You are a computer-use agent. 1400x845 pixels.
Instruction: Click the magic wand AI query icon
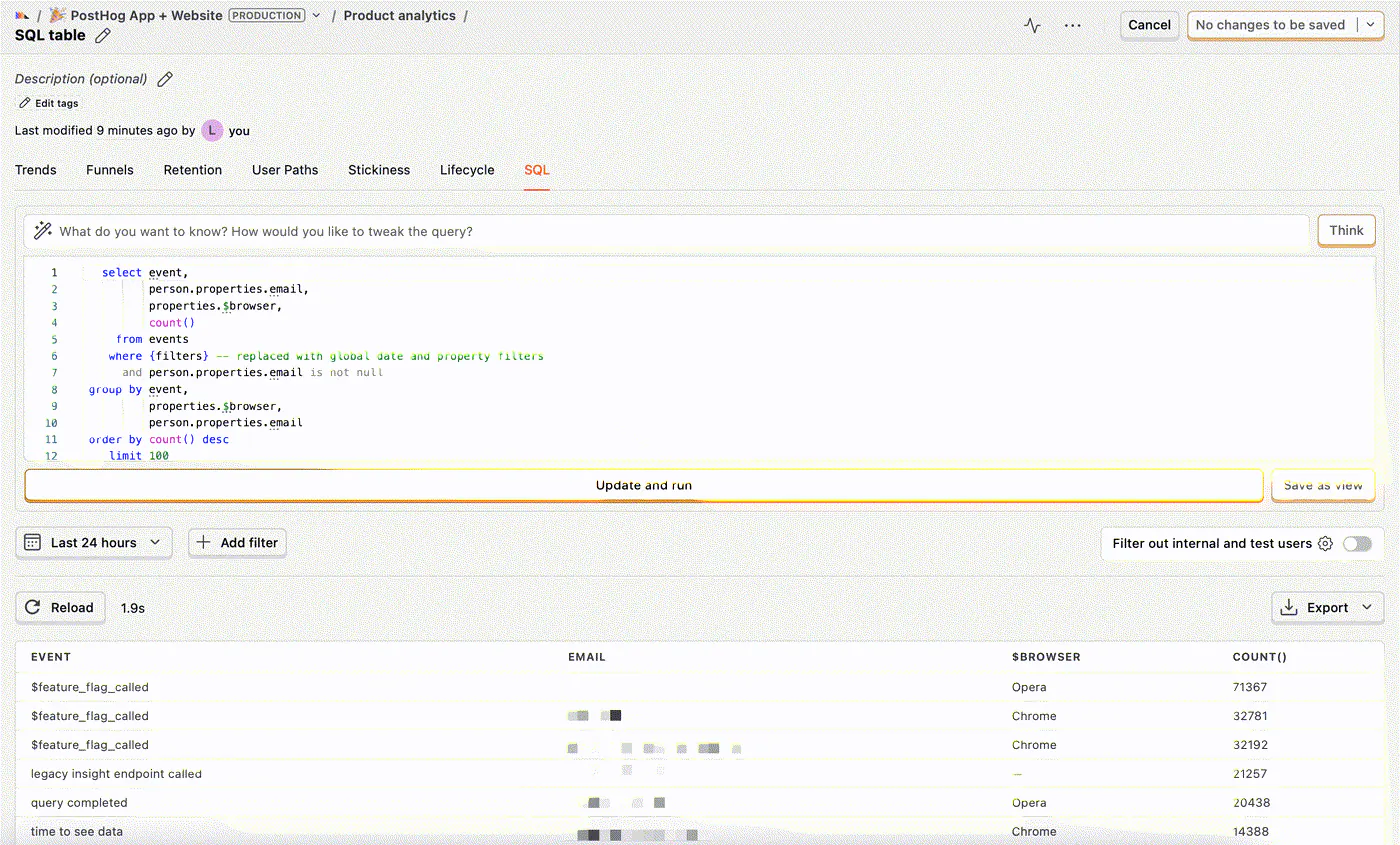click(x=43, y=231)
